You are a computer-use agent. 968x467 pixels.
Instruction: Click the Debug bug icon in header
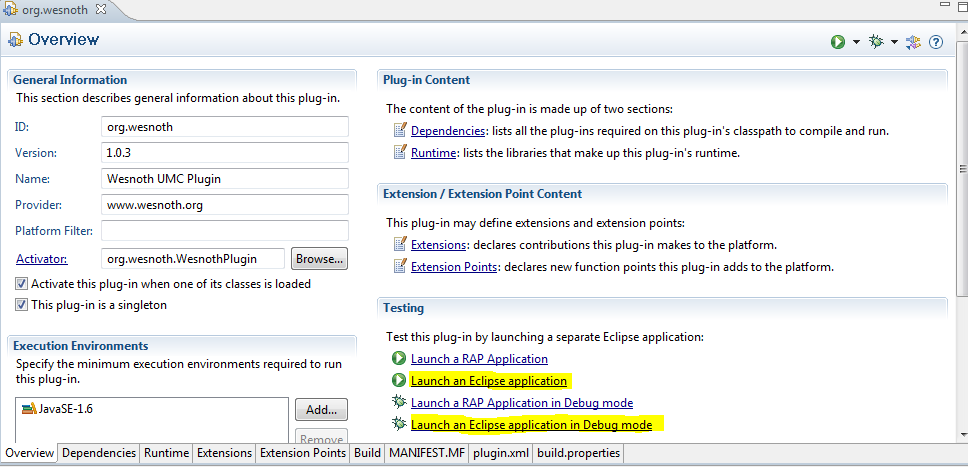point(875,42)
